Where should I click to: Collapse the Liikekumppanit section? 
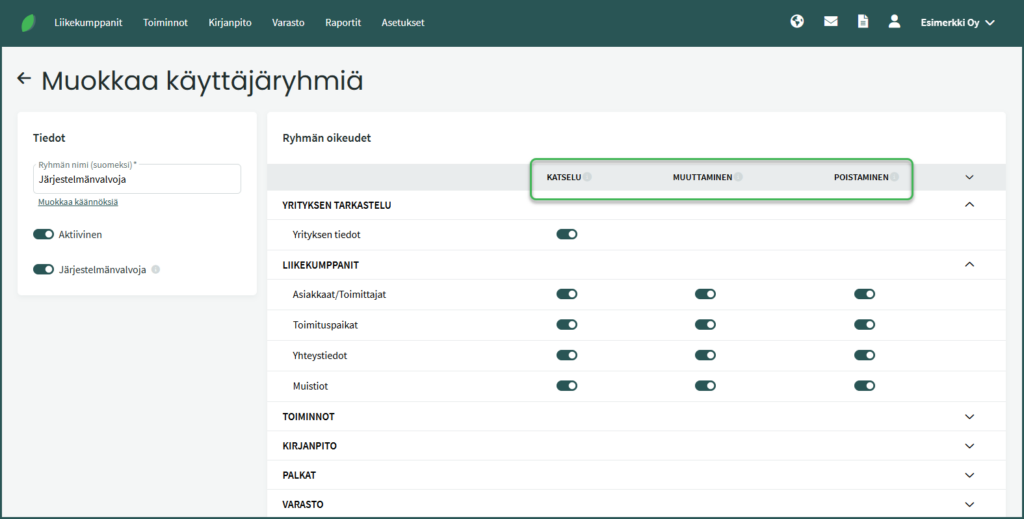[x=968, y=265]
